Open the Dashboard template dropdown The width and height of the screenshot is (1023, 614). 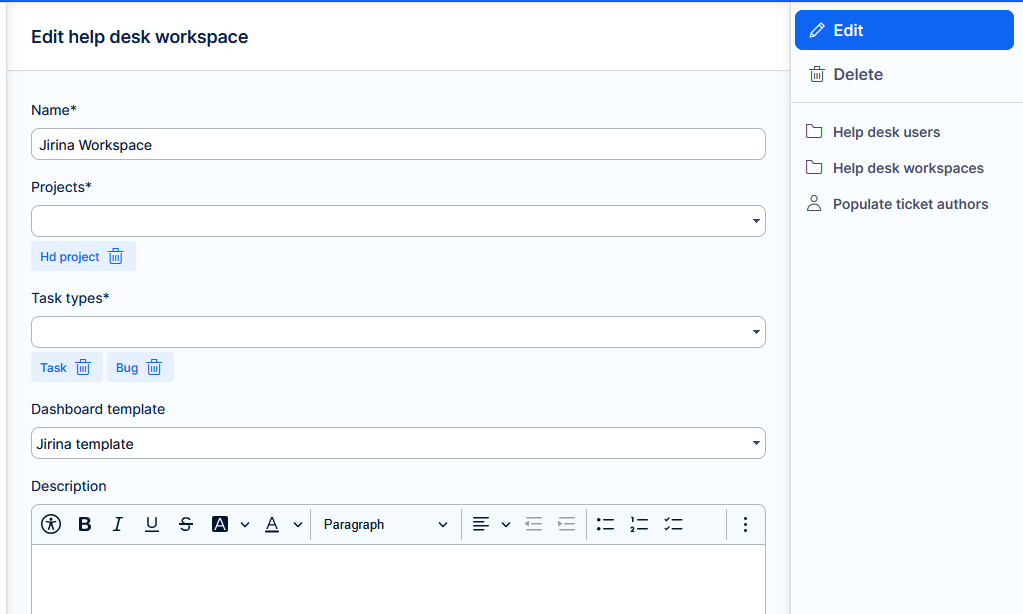tap(398, 443)
